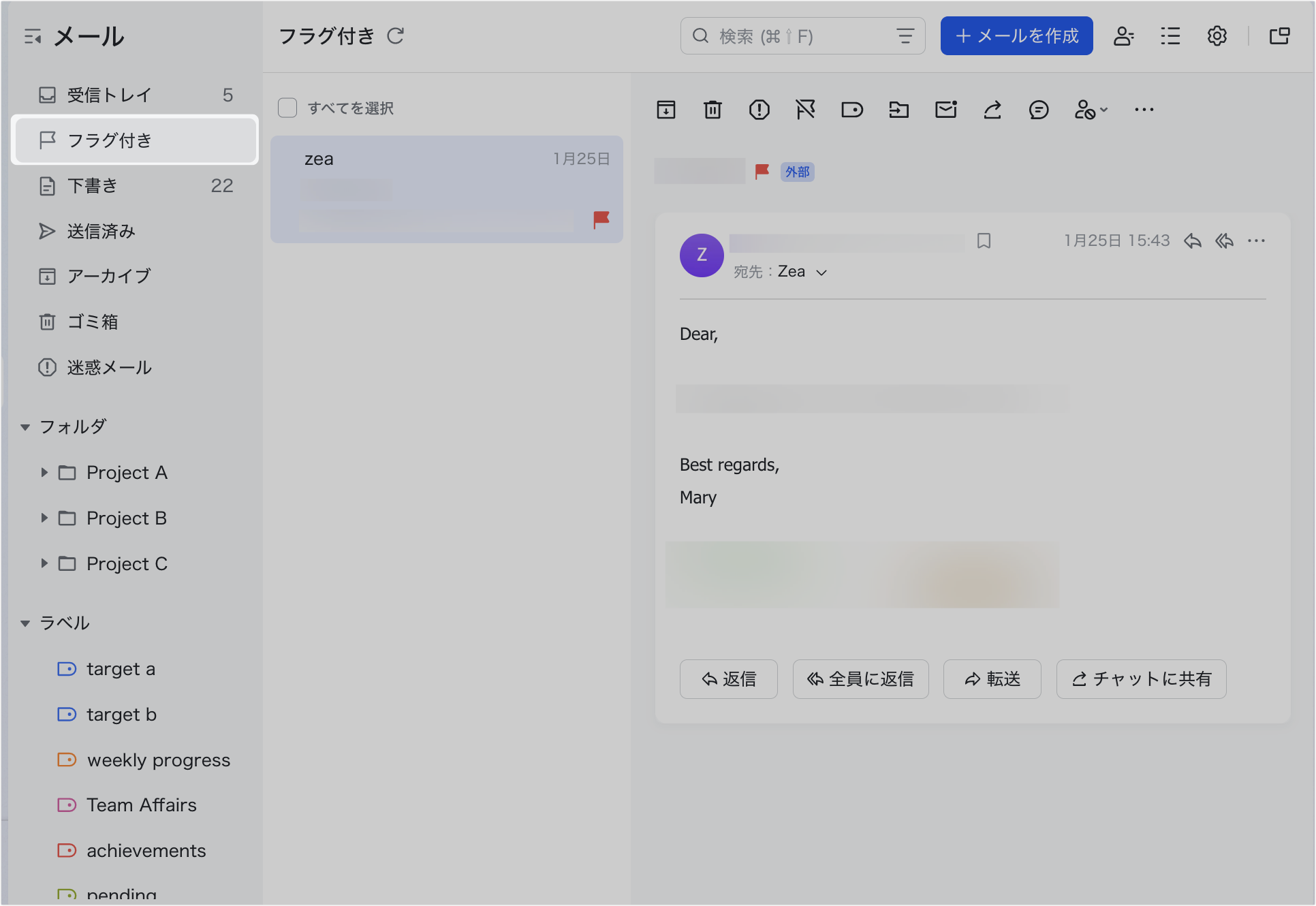
Task: Click the move-to-folder toolbar icon
Action: (x=898, y=110)
